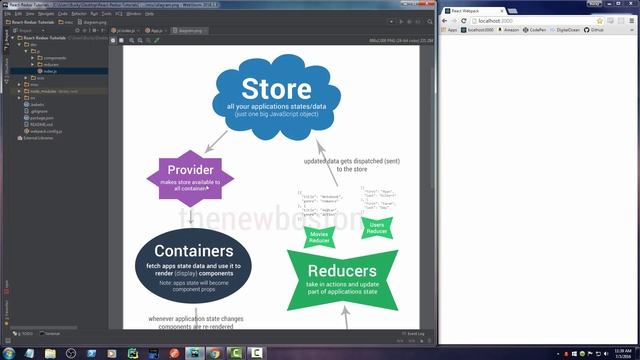Select the .babelrc file
This screenshot has width=640, height=360.
34,104
